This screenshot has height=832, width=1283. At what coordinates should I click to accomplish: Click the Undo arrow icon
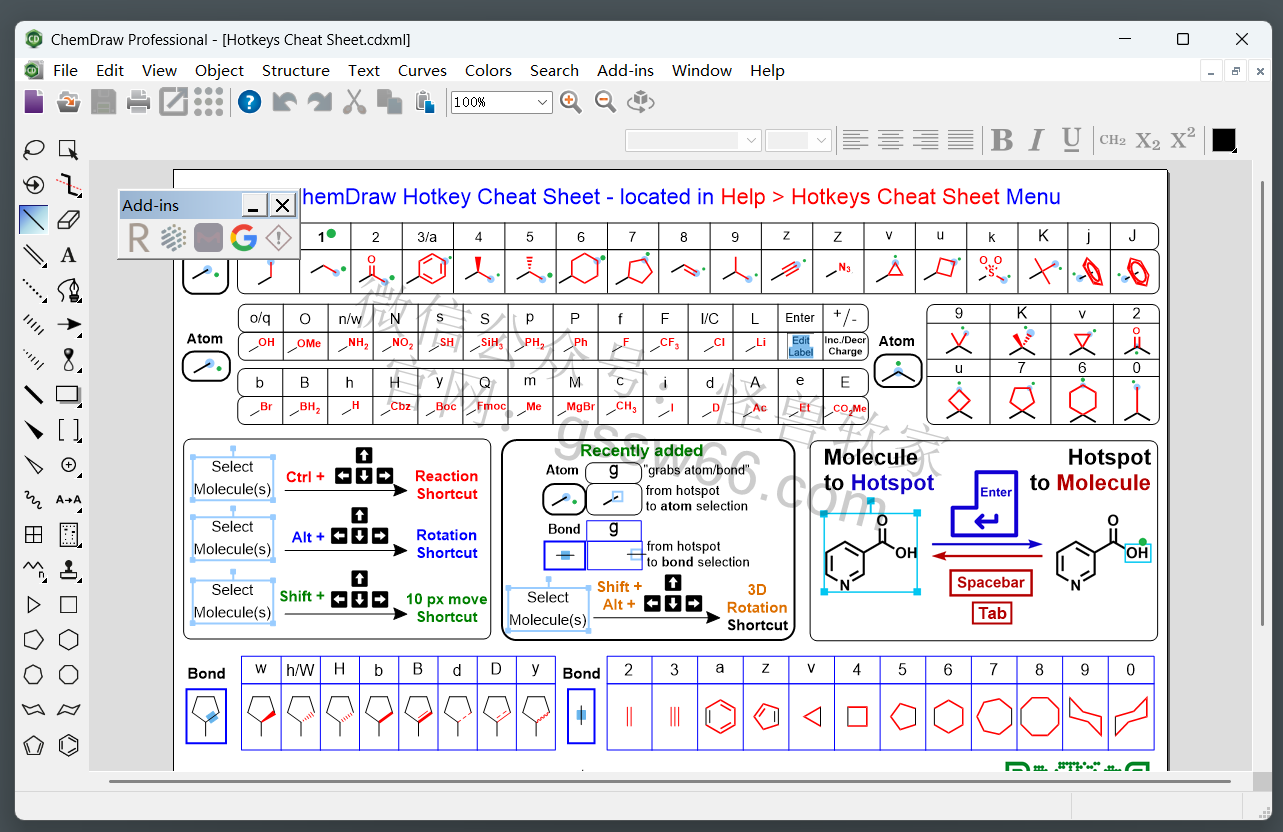click(x=284, y=102)
